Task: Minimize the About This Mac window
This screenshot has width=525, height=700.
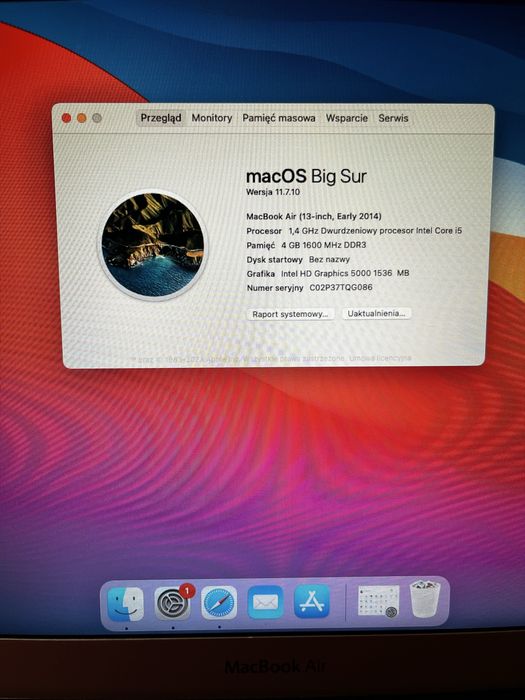Action: coord(82,118)
